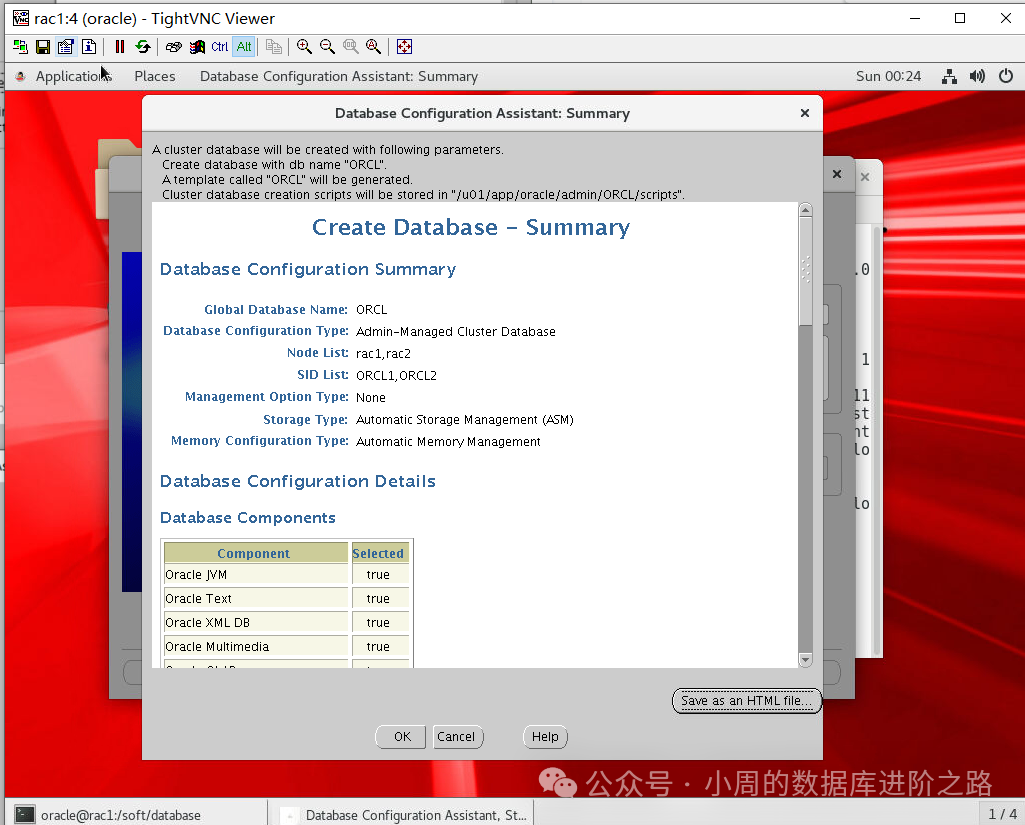Click Save as an HTML file button
The image size is (1025, 825).
tap(747, 701)
